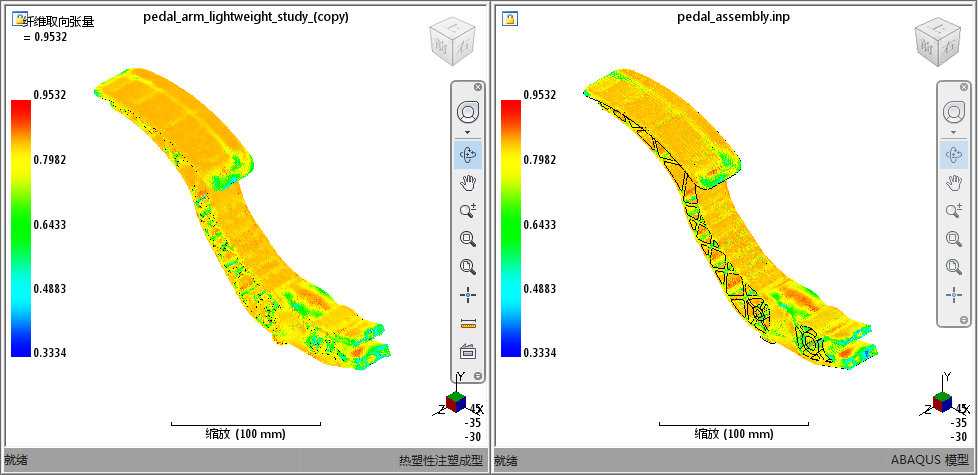Screen dimensions: 978x475
Task: Select the Pan hand tool in left viewport
Action: pyautogui.click(x=468, y=183)
